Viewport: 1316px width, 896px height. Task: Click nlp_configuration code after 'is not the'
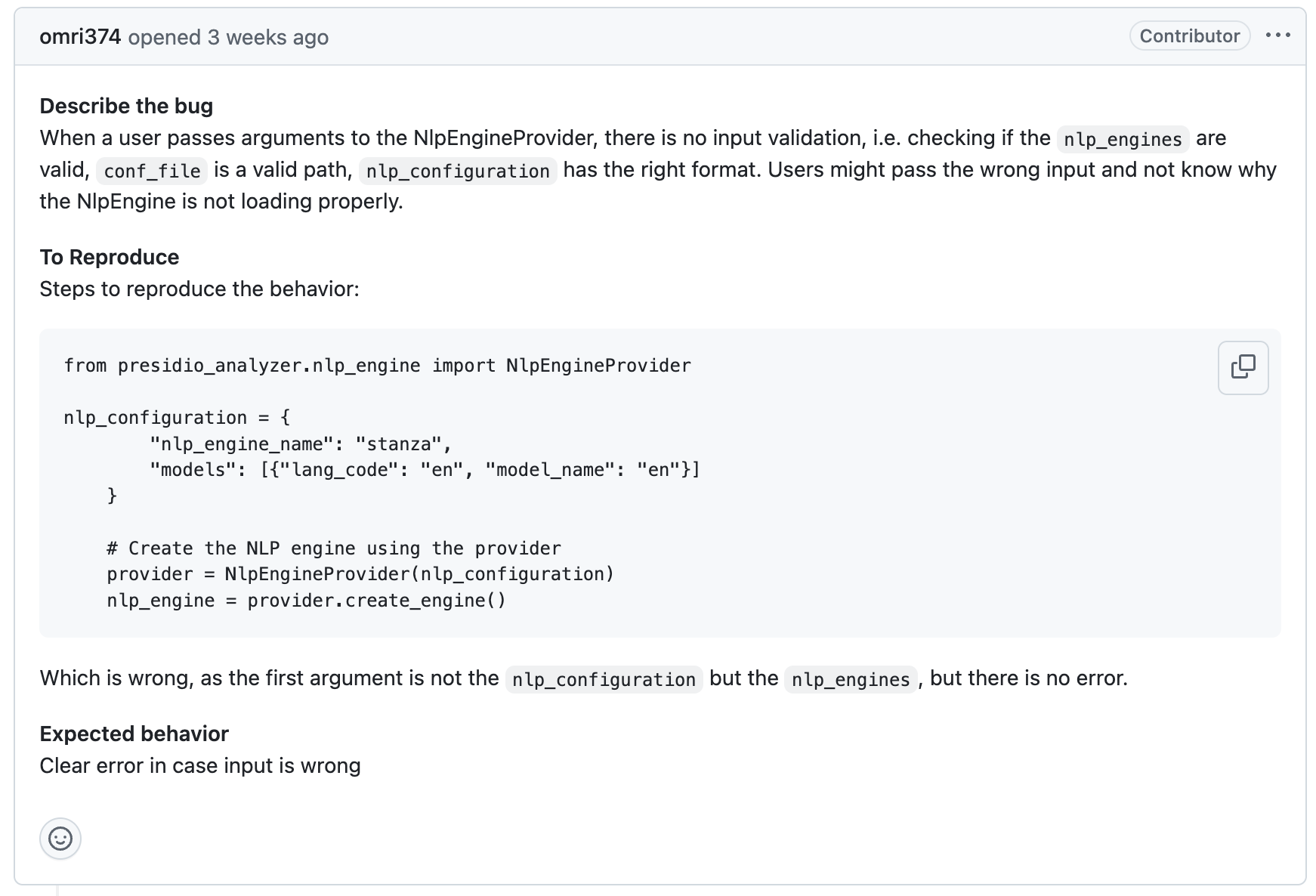point(604,679)
